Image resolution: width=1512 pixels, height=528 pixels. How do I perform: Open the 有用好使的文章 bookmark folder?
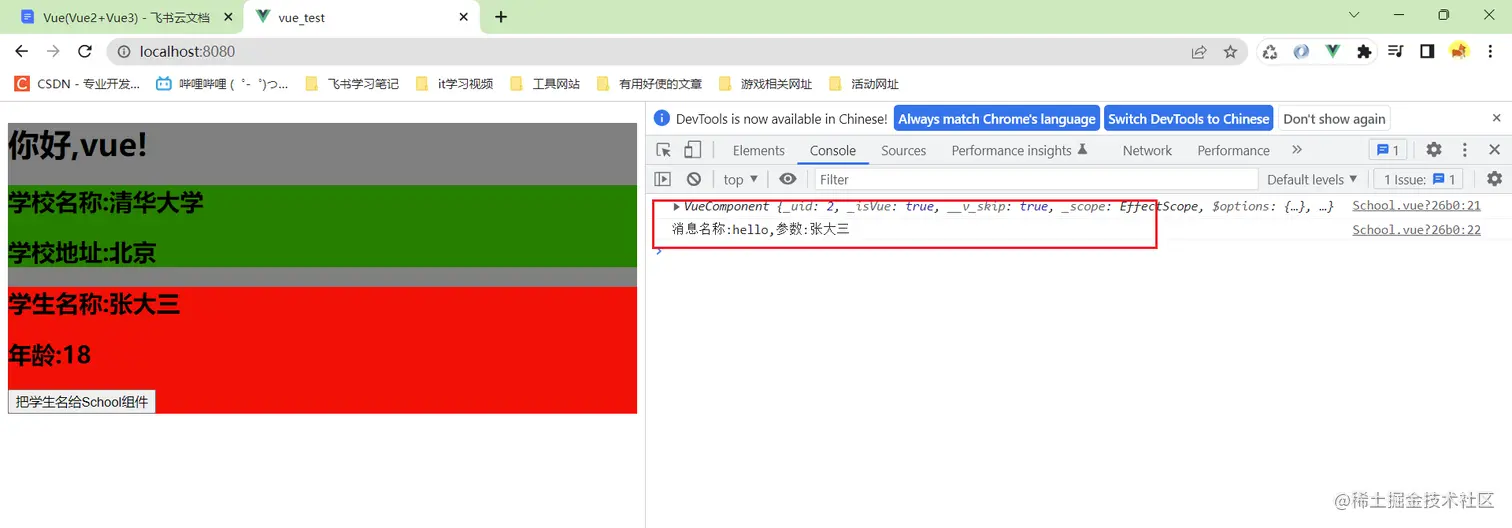(x=648, y=84)
